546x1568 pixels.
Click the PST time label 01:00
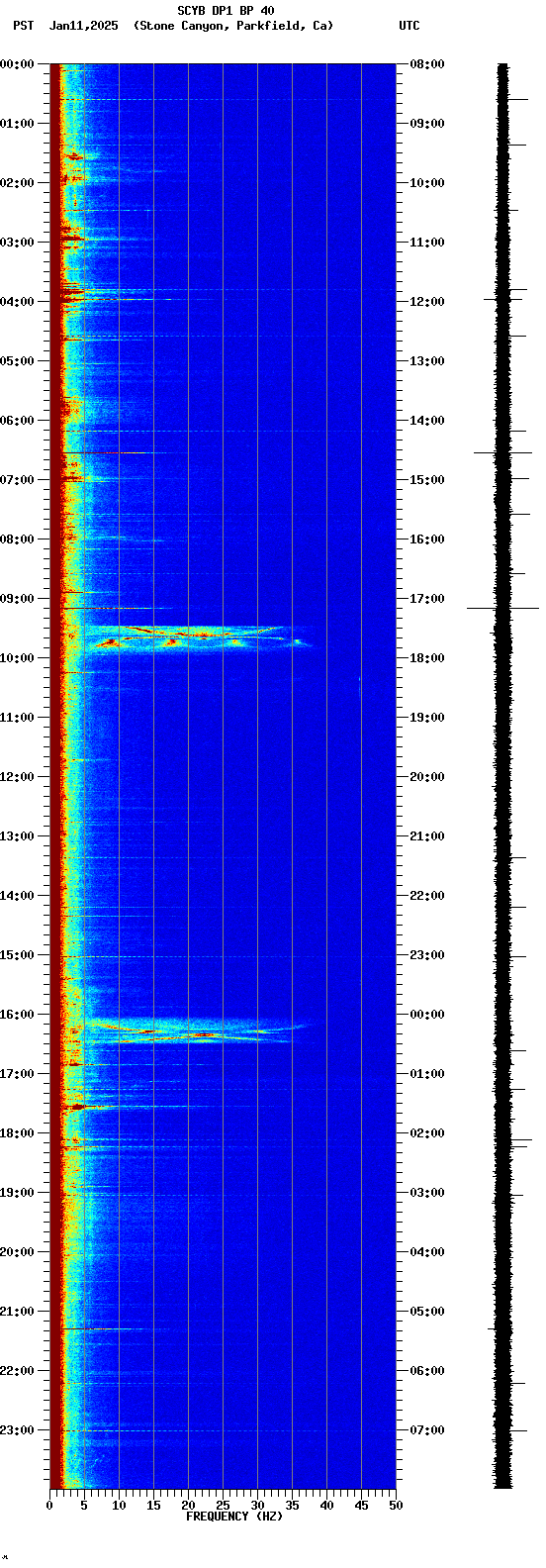[17, 124]
